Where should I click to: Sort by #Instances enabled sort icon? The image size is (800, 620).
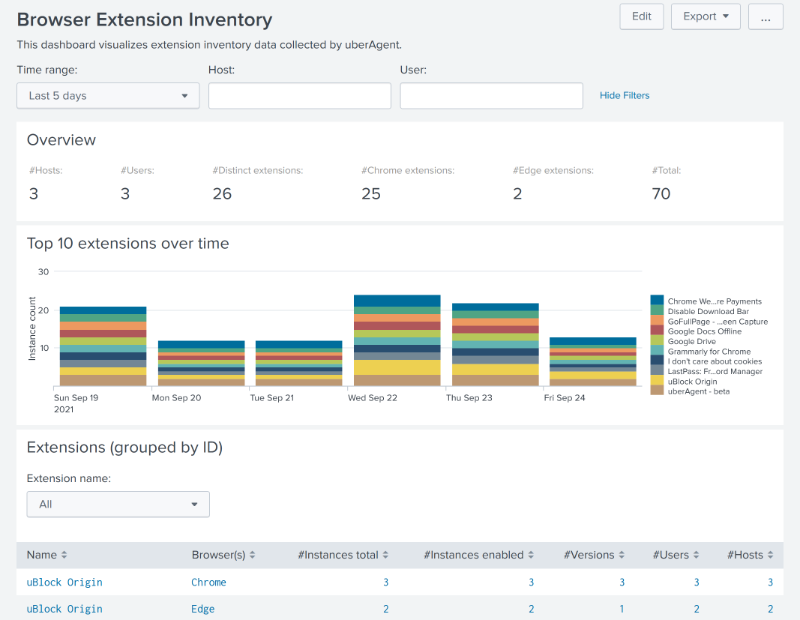point(533,555)
